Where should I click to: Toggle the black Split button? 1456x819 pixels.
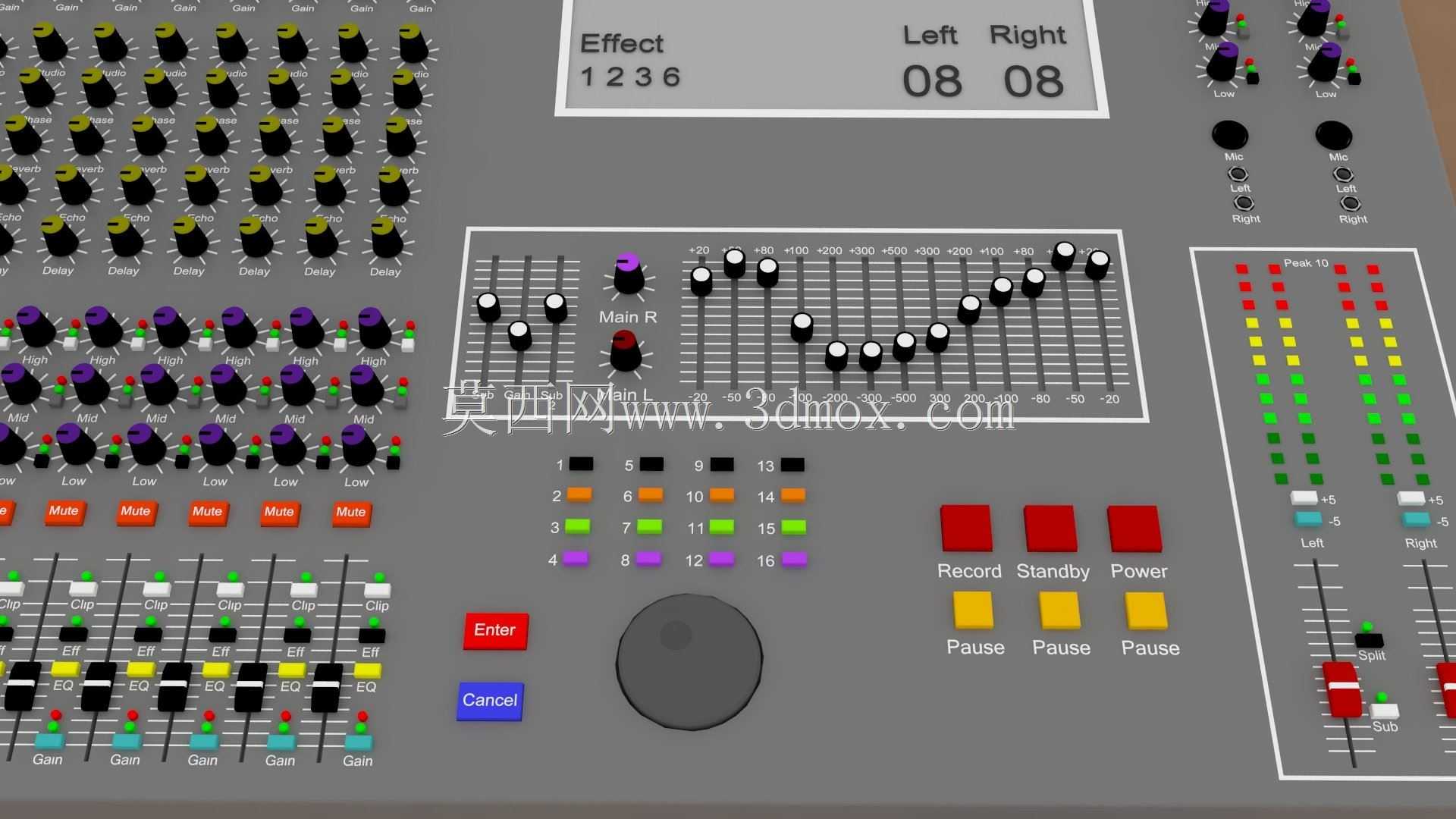1370,640
